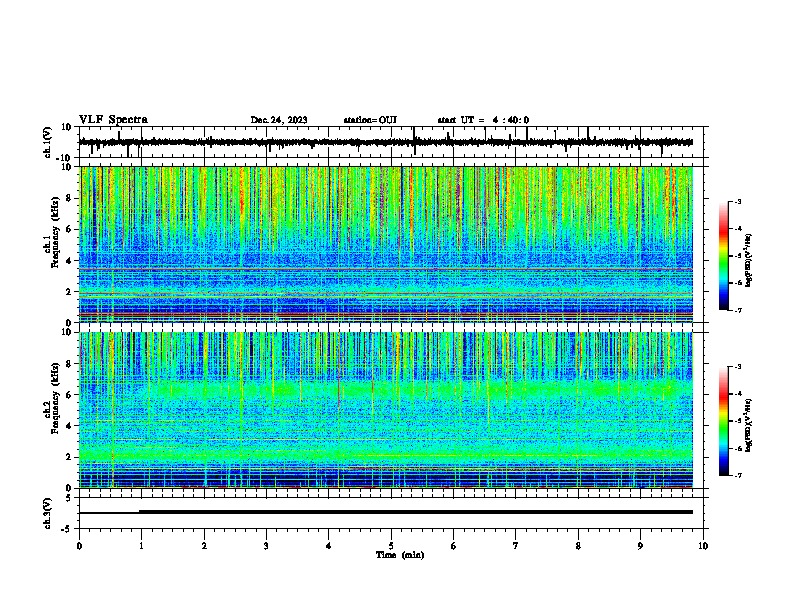The width and height of the screenshot is (792, 612).
Task: Click the time axis tick label "7"
Action: [516, 546]
